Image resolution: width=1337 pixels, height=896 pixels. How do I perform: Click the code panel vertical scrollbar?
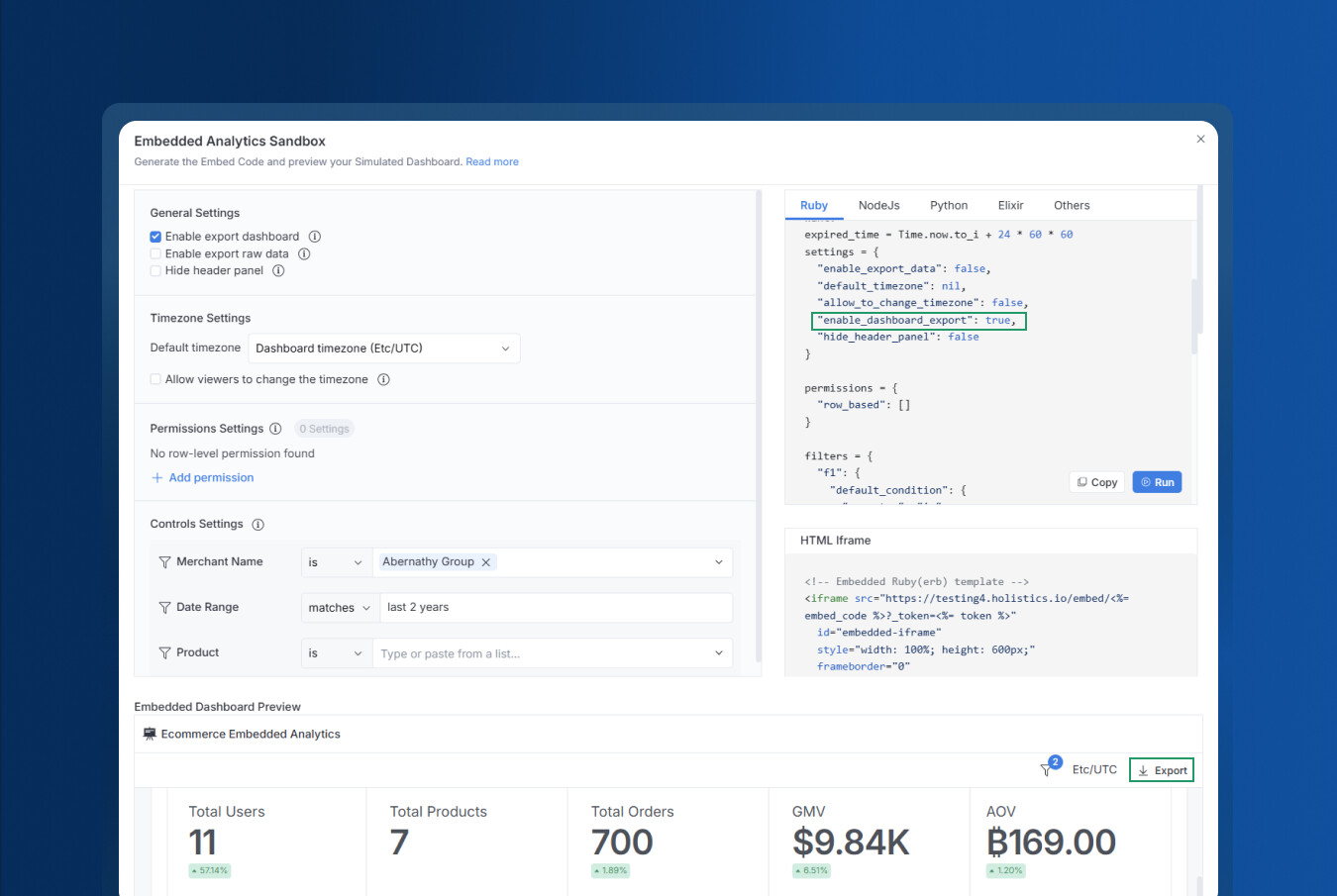[1195, 315]
